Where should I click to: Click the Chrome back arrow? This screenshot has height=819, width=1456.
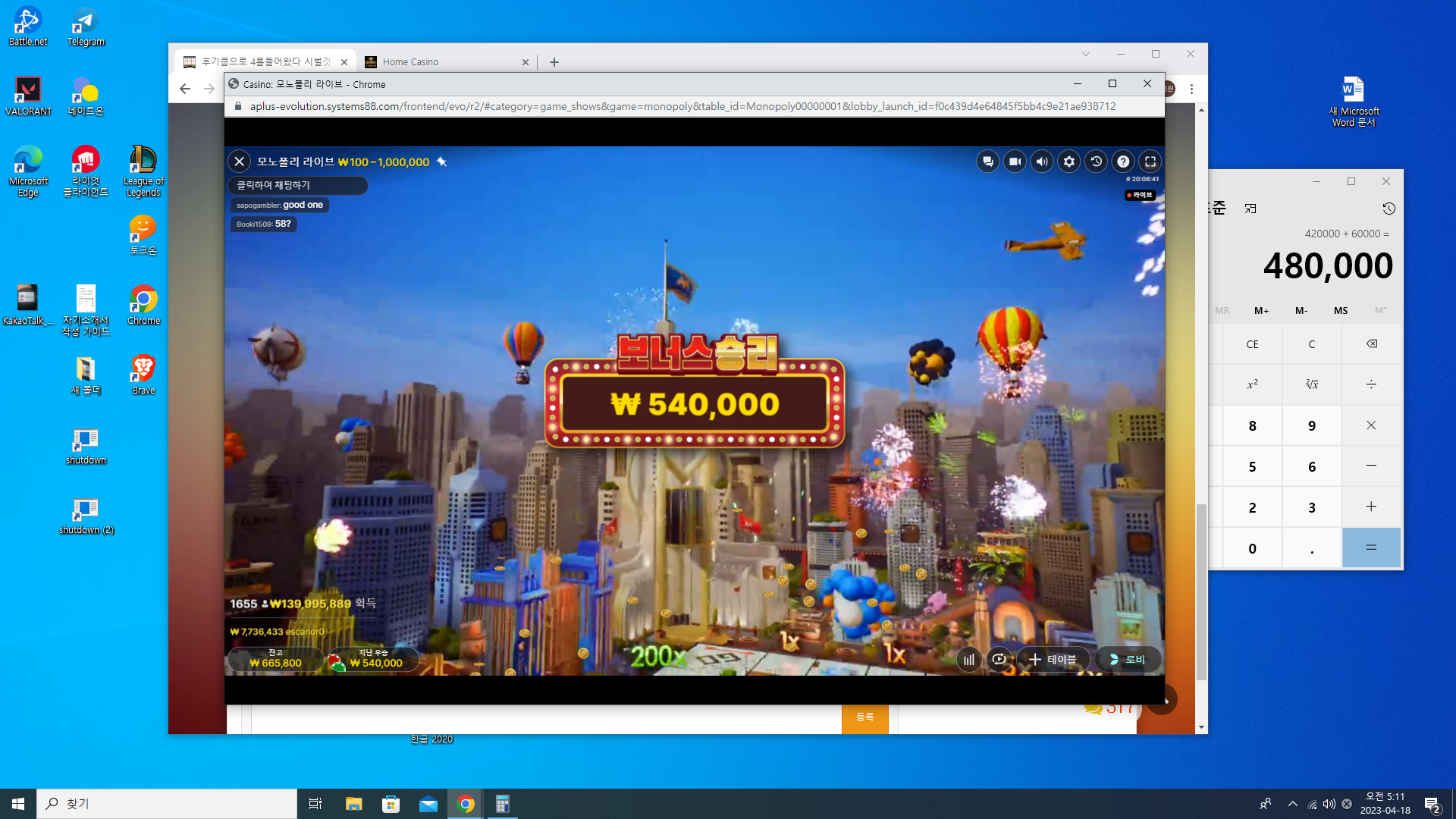(185, 89)
